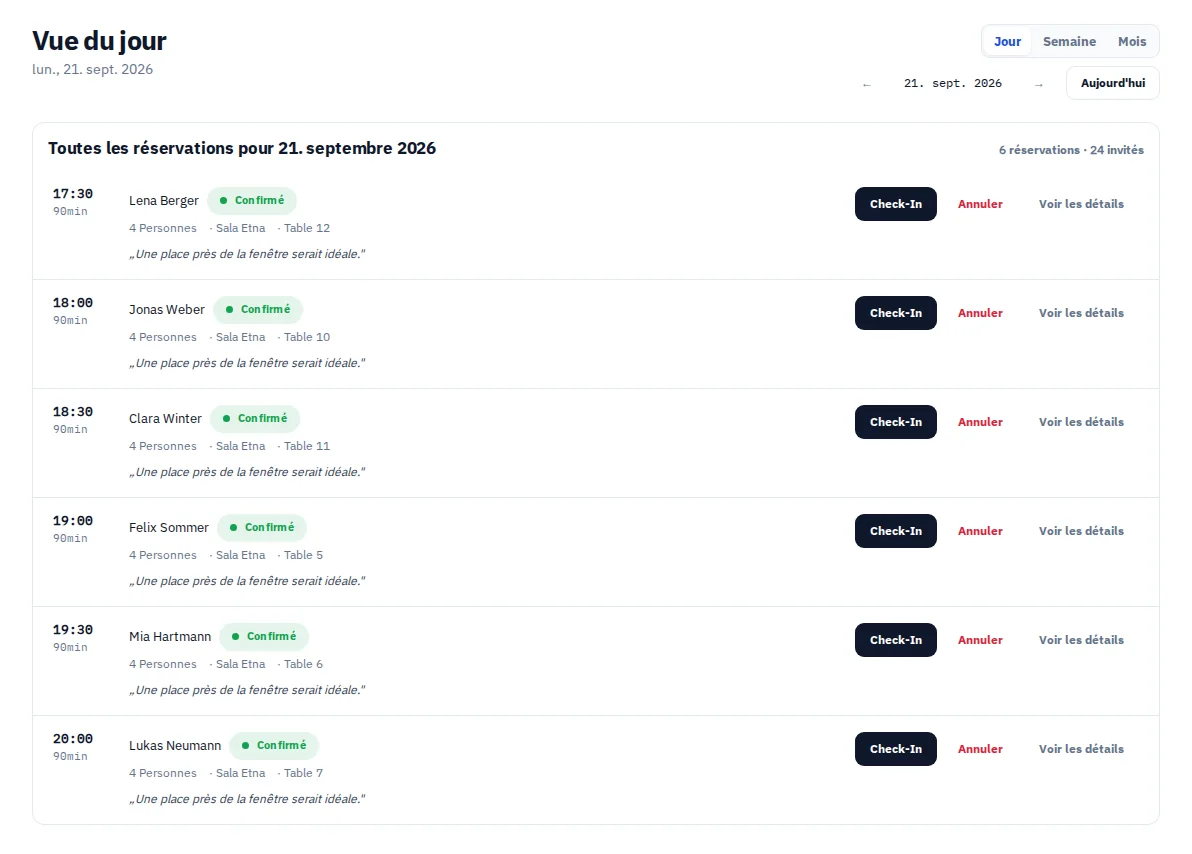This screenshot has width=1192, height=854.
Task: Cancel Mia Hartmann's reservation via Annuler
Action: [980, 640]
